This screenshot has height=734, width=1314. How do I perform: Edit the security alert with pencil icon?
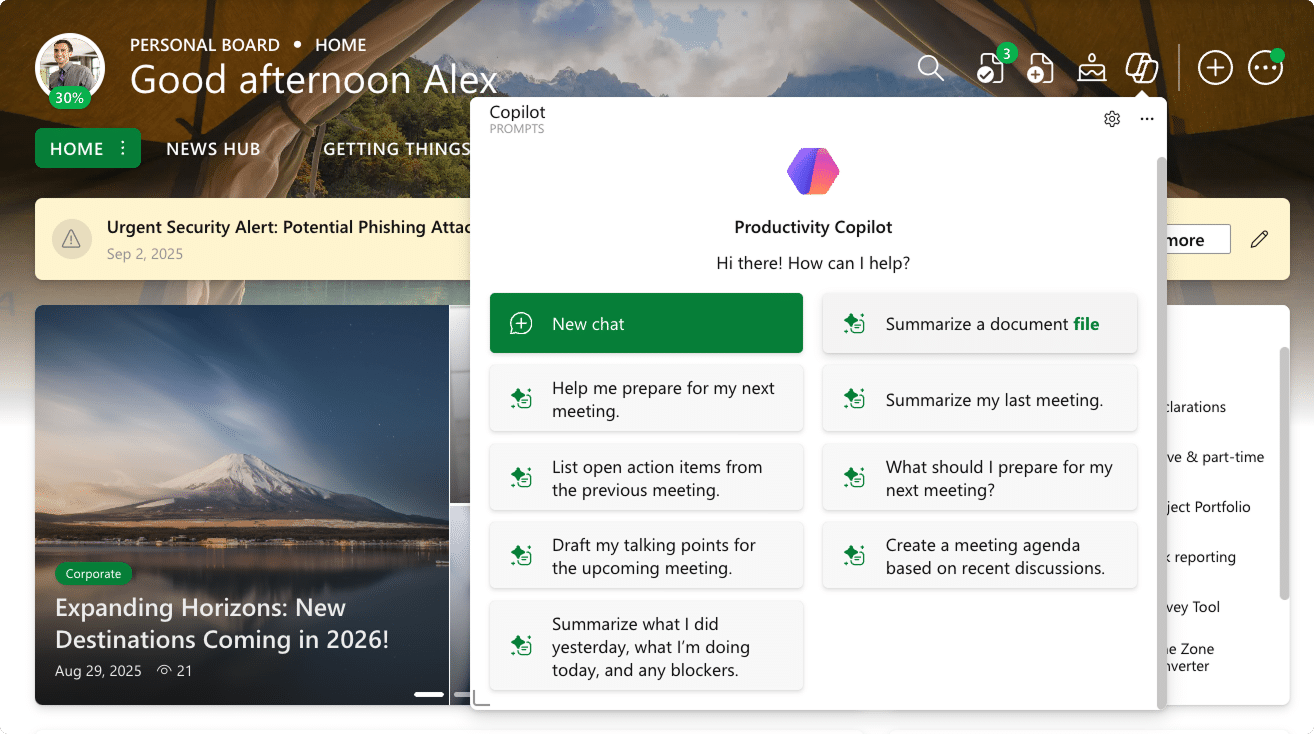(1259, 239)
